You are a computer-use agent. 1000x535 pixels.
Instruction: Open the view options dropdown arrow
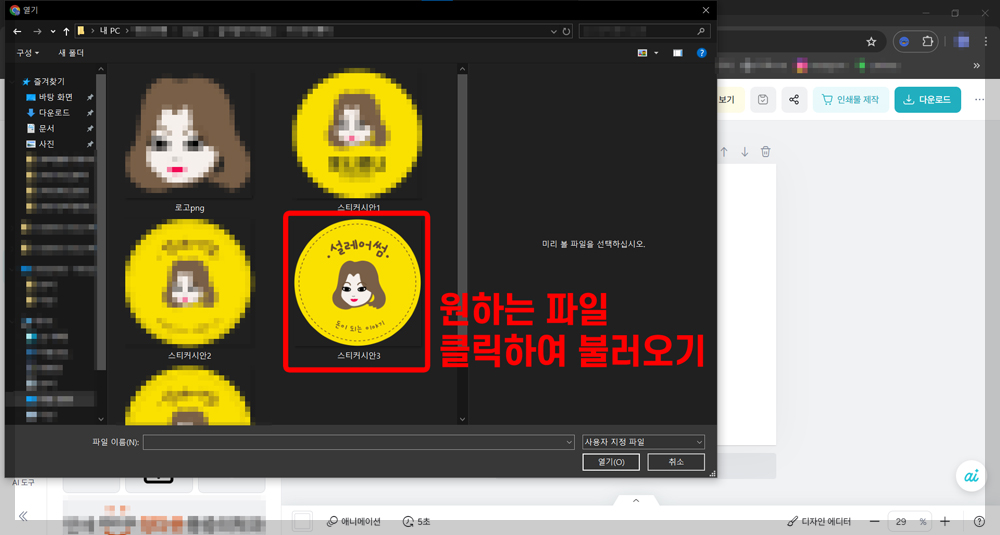[656, 53]
